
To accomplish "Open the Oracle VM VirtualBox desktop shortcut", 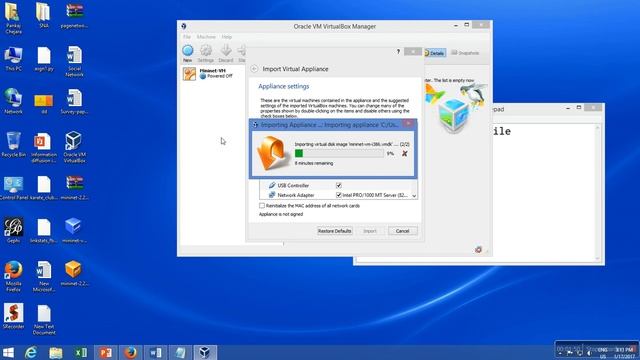I will [74, 147].
